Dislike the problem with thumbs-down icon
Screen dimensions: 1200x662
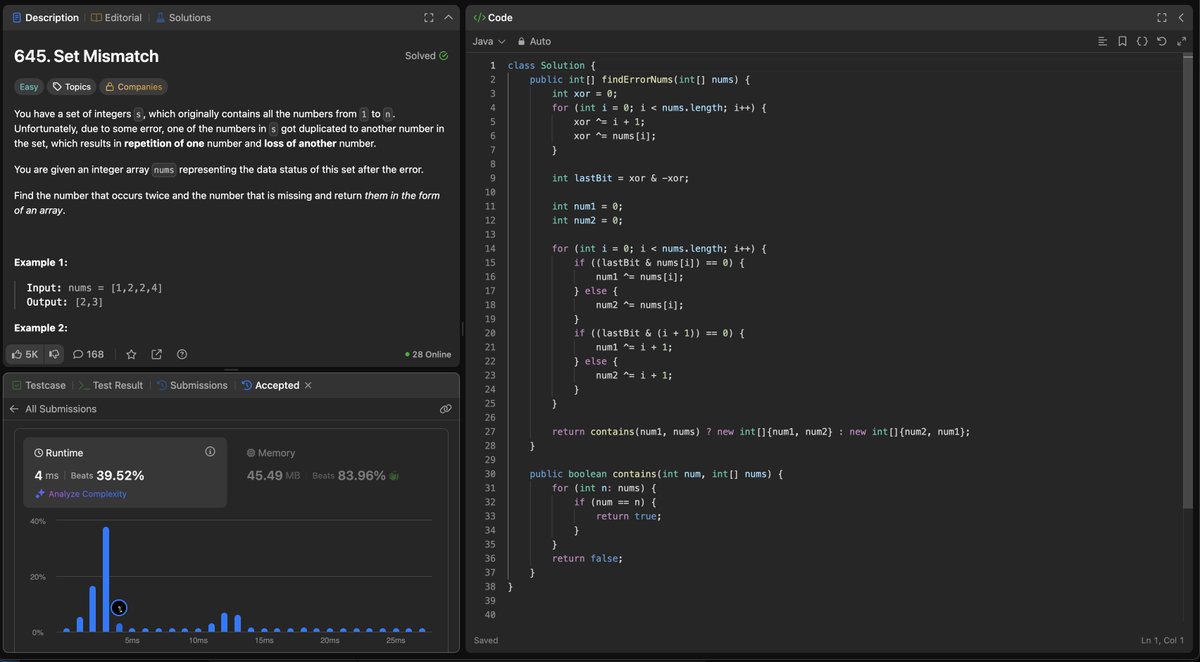[x=54, y=354]
